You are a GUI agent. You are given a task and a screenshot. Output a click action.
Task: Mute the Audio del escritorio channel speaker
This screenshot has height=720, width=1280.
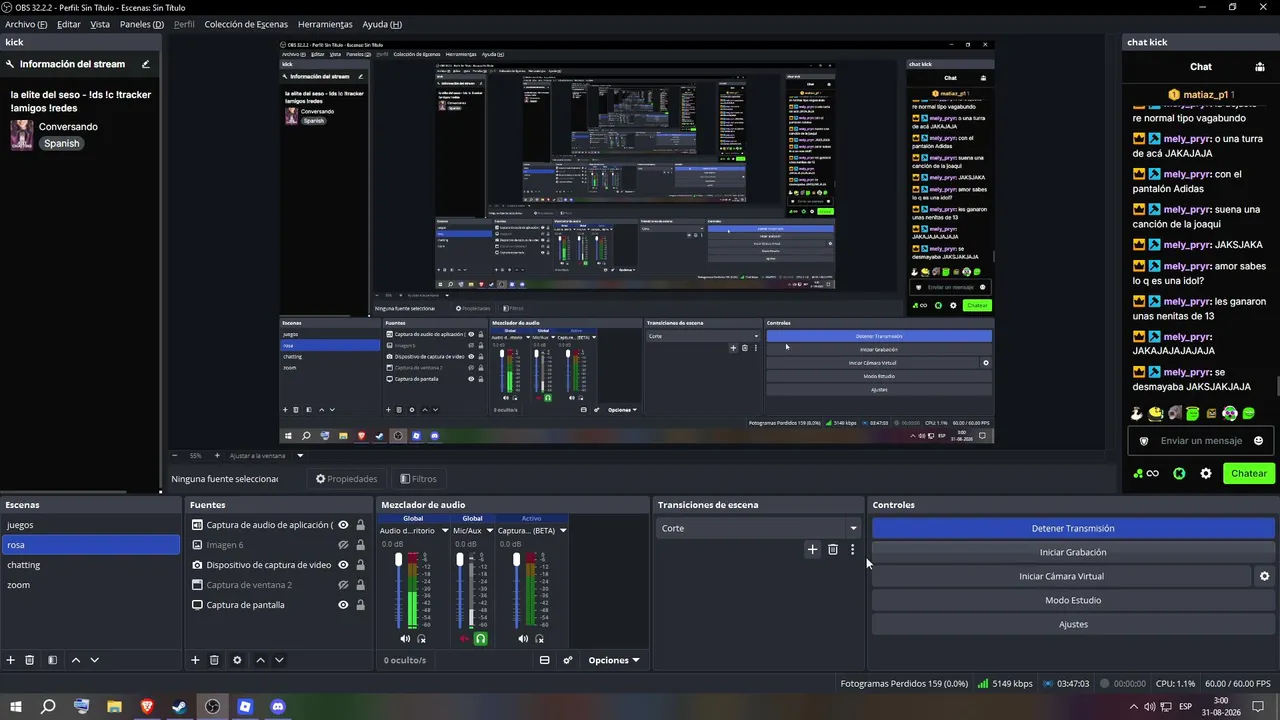405,639
